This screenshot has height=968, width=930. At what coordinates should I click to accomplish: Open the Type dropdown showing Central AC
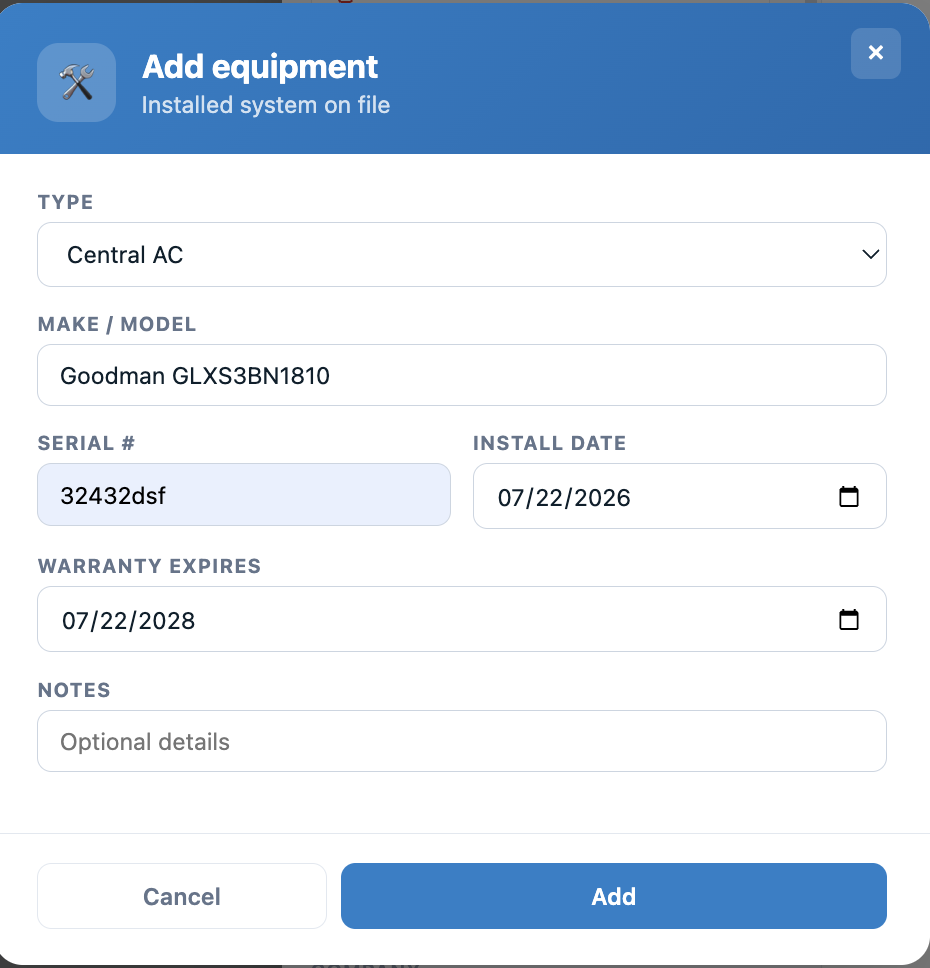(x=462, y=254)
